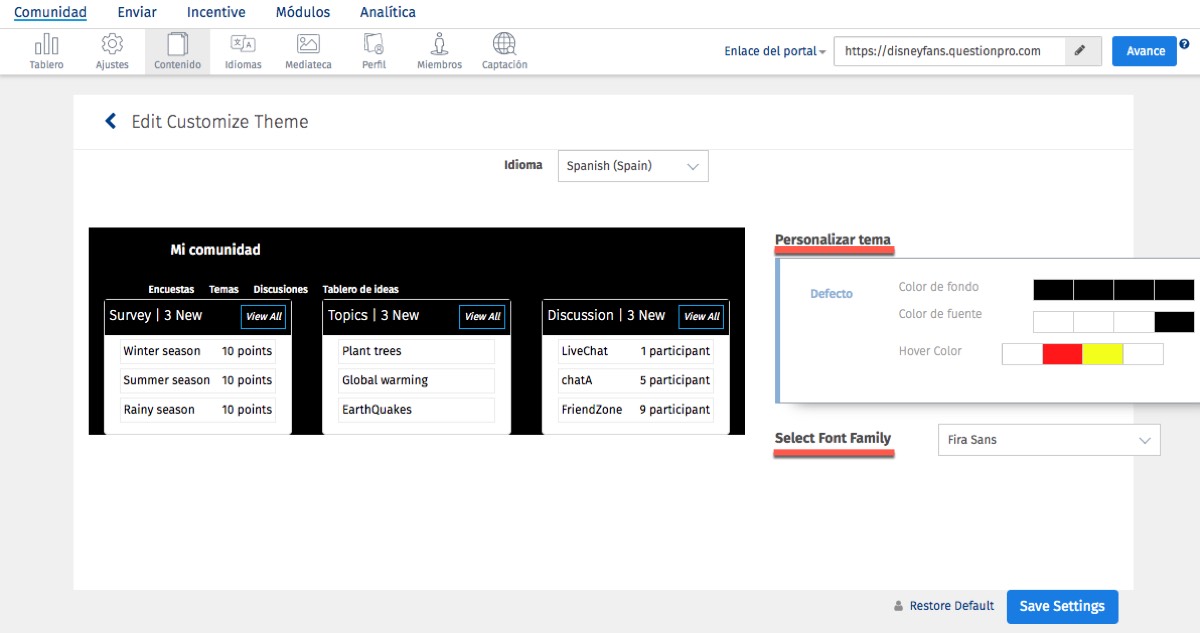Click the pencil edit icon beside portal URL
The width and height of the screenshot is (1200, 633).
(x=1082, y=51)
